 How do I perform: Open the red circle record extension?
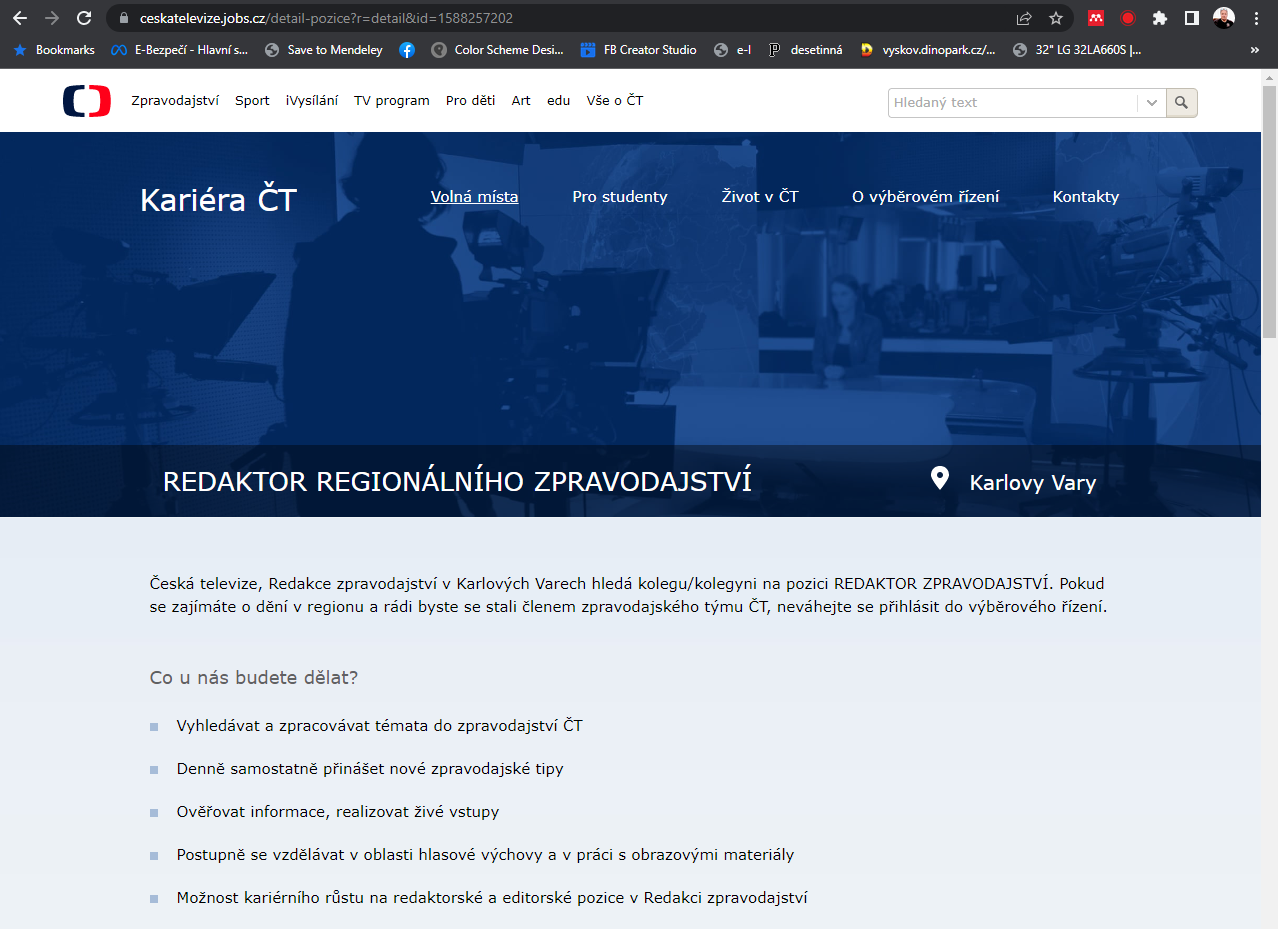1128,18
